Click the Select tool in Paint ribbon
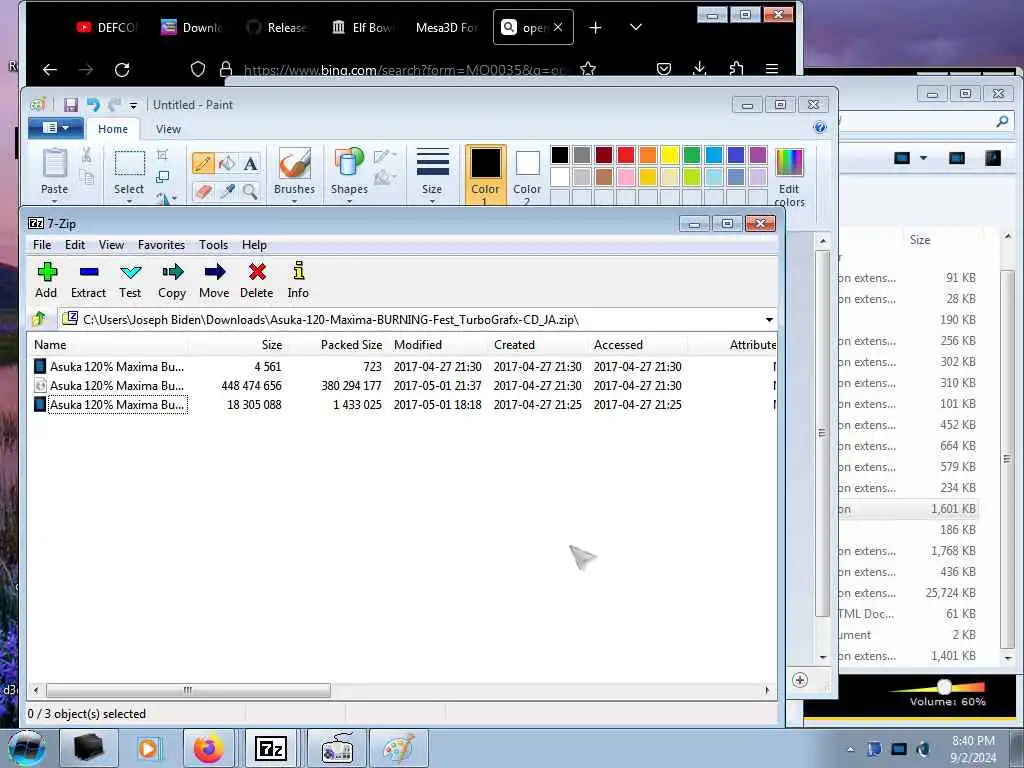 [129, 173]
